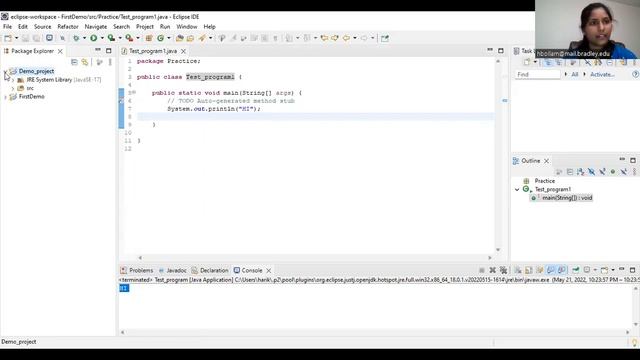Select Practice package in Outline
Image resolution: width=640 pixels, height=360 pixels.
click(x=544, y=181)
